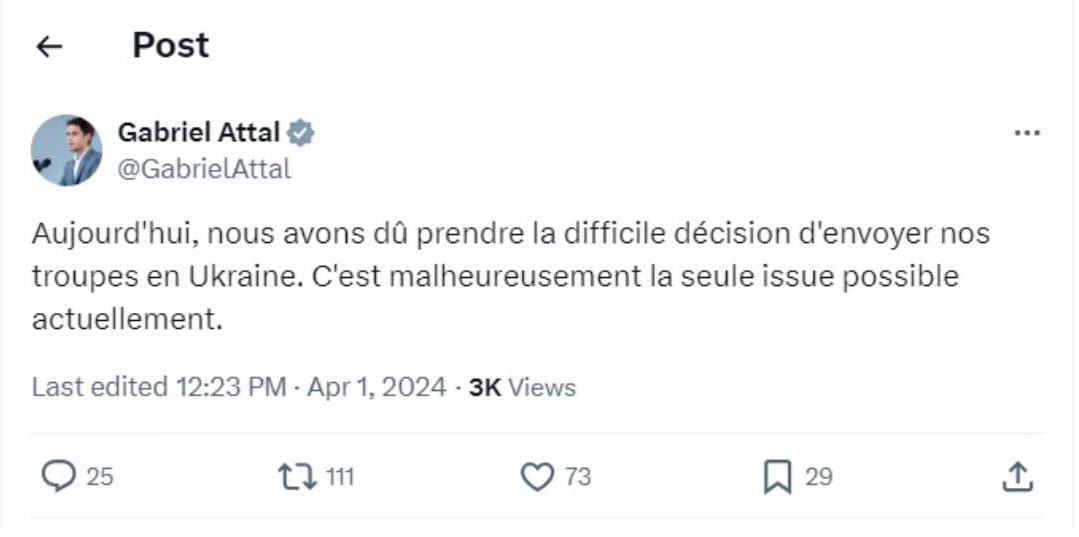Image resolution: width=1079 pixels, height=537 pixels.
Task: Click the blue verified badge
Action: click(301, 132)
